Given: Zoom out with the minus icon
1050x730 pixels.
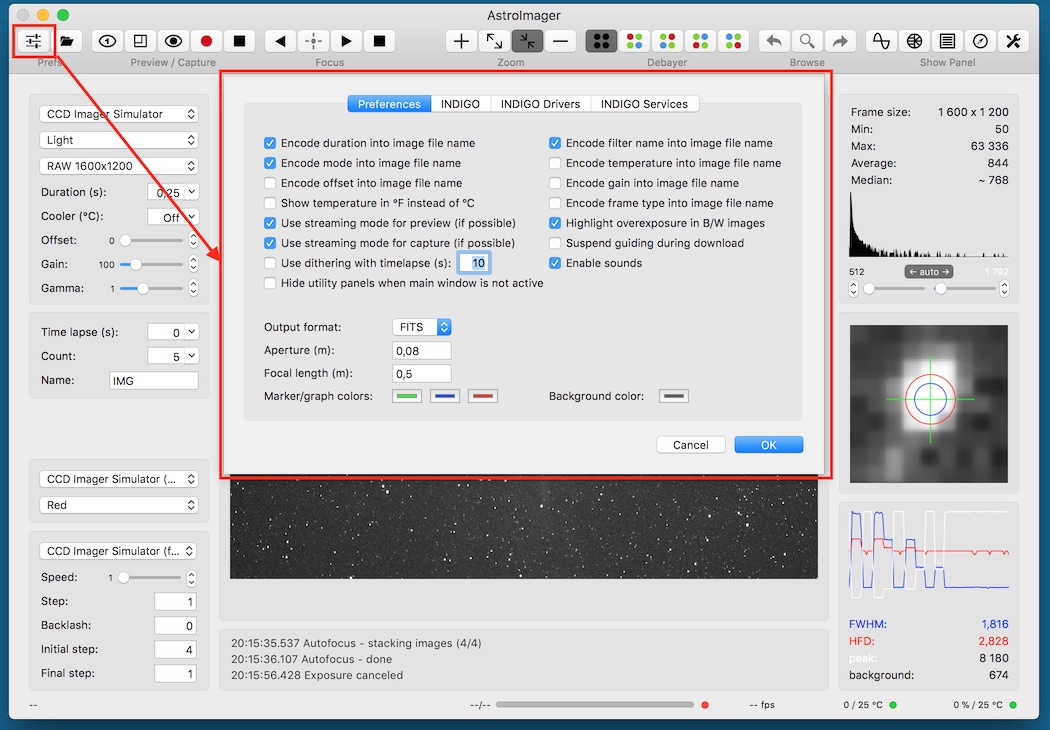Looking at the screenshot, I should pyautogui.click(x=560, y=42).
